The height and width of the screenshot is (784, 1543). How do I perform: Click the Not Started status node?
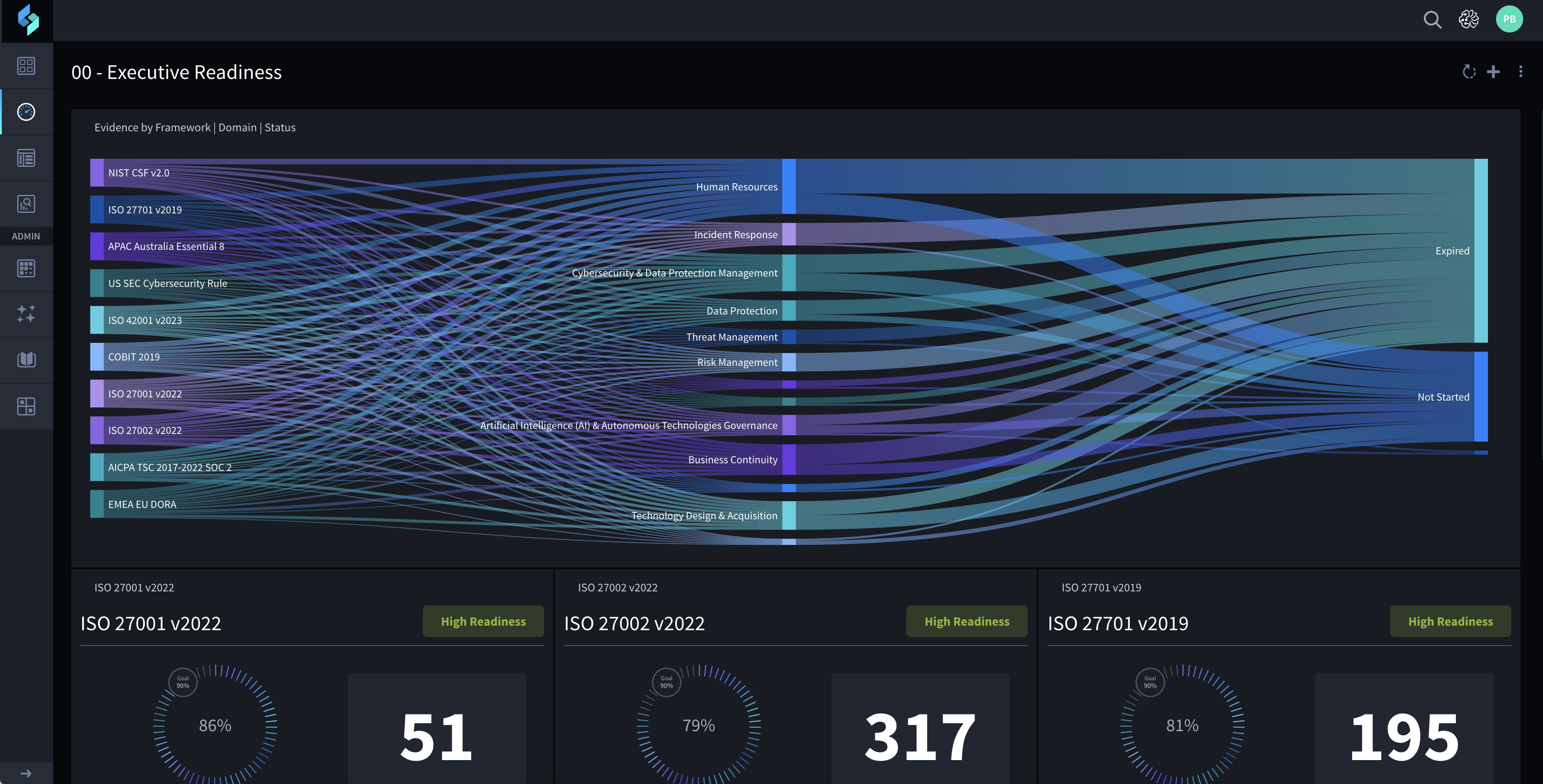[x=1481, y=397]
